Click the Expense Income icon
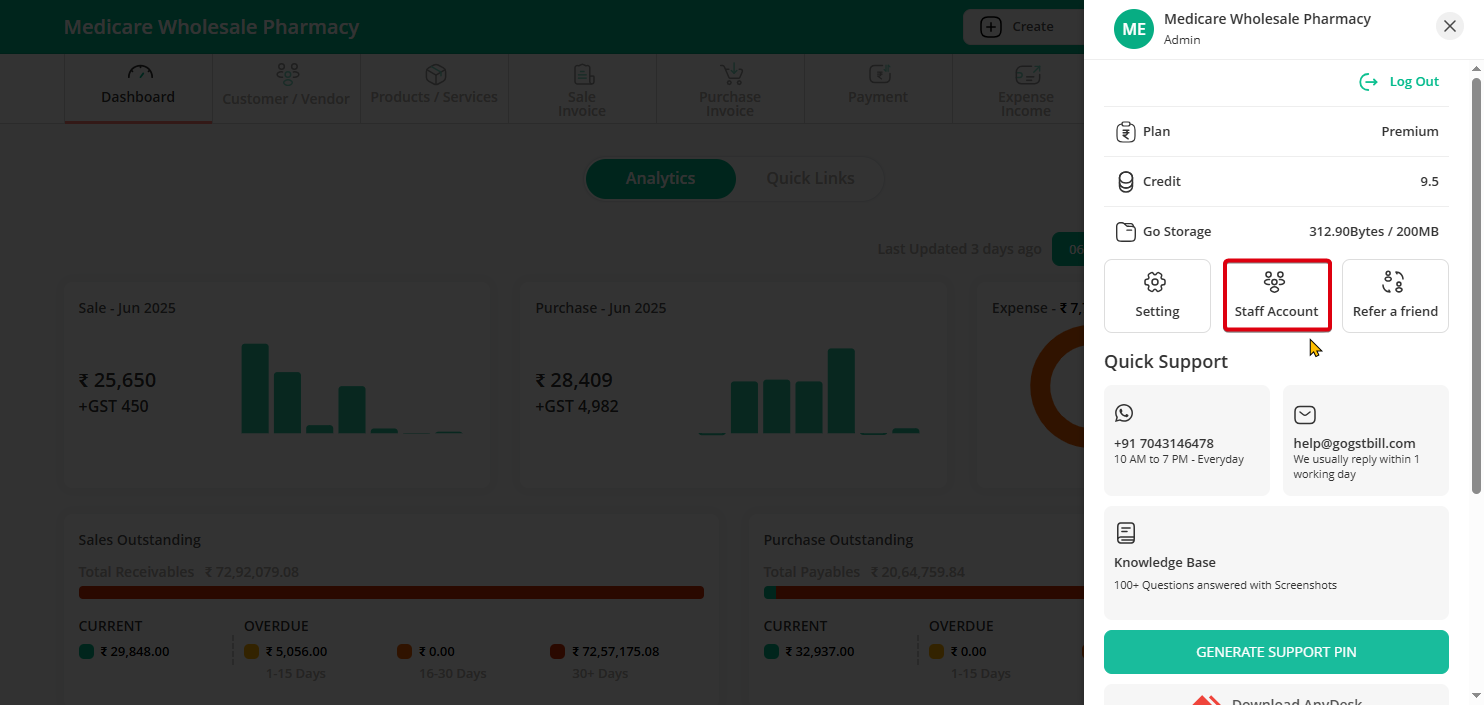 [x=1028, y=75]
